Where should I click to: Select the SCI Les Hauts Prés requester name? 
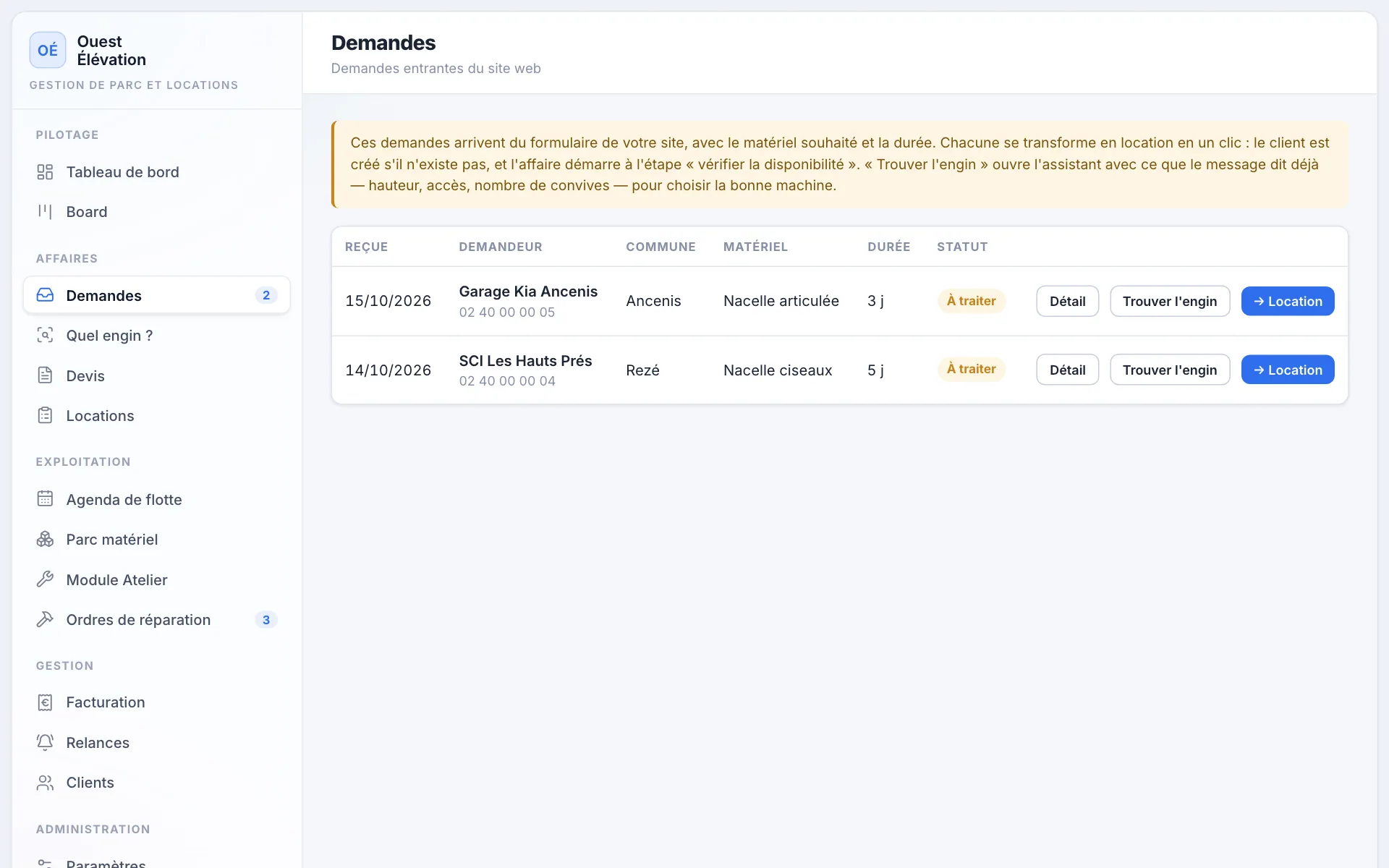(x=525, y=361)
